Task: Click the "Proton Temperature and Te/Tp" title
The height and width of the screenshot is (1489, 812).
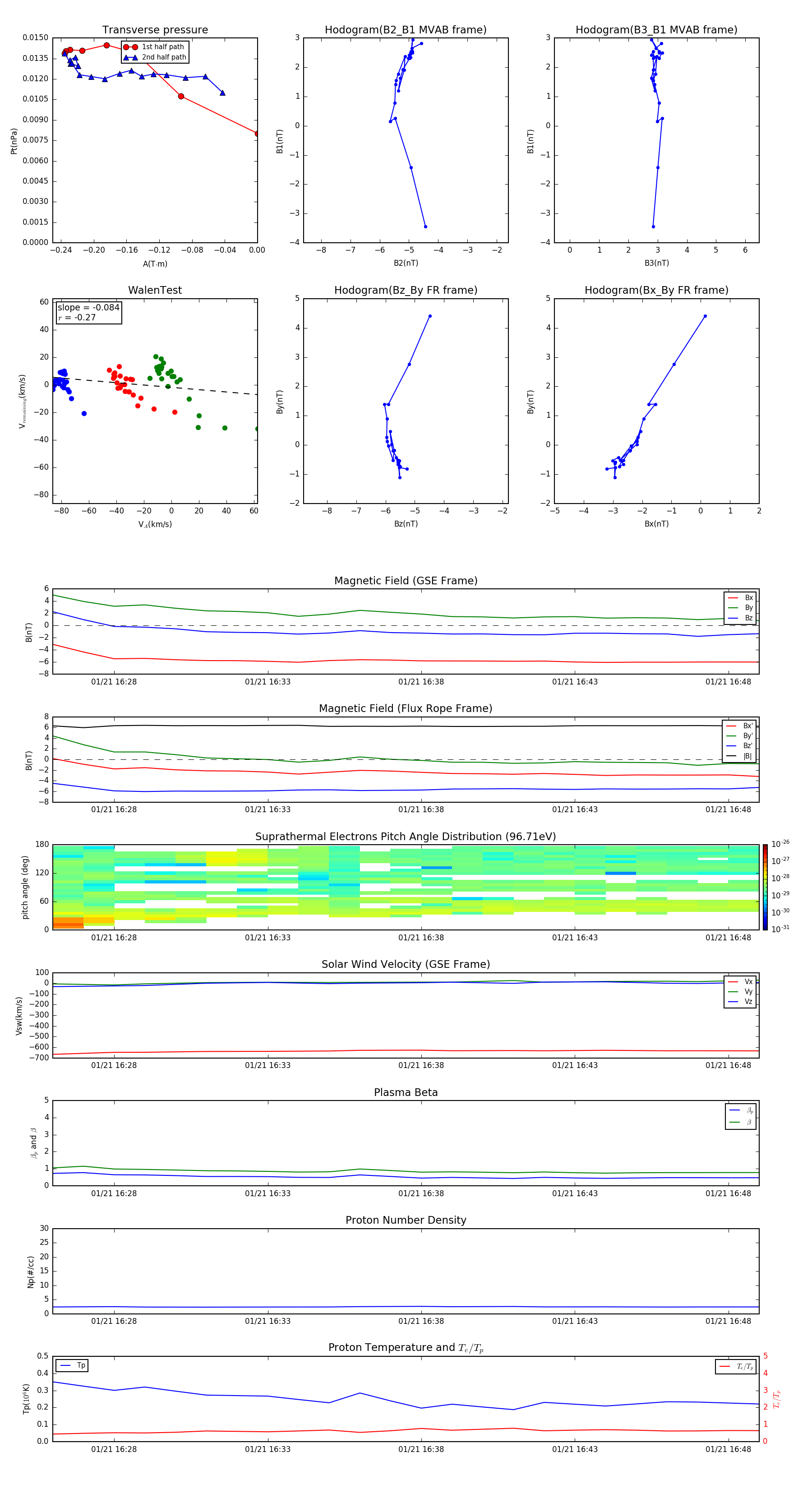Action: pyautogui.click(x=406, y=1348)
